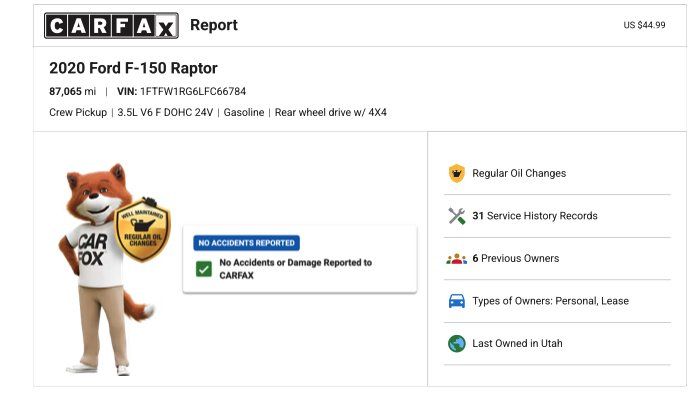700x397 pixels.
Task: Click the US $44.99 price
Action: 644,25
